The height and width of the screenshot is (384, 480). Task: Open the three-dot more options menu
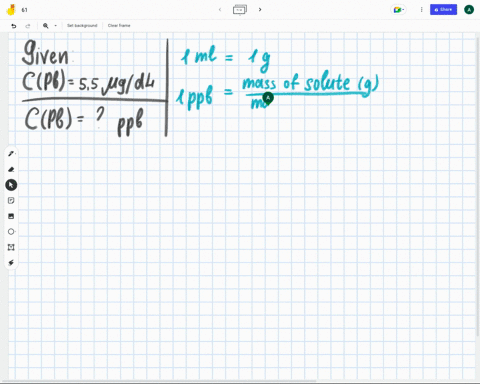(x=421, y=10)
